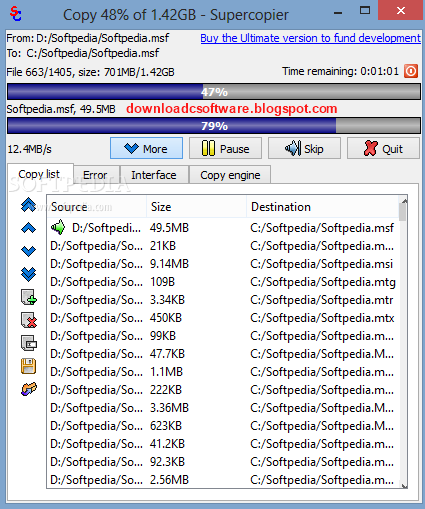Maximize the Supercopier window
The image size is (425, 509).
point(365,10)
